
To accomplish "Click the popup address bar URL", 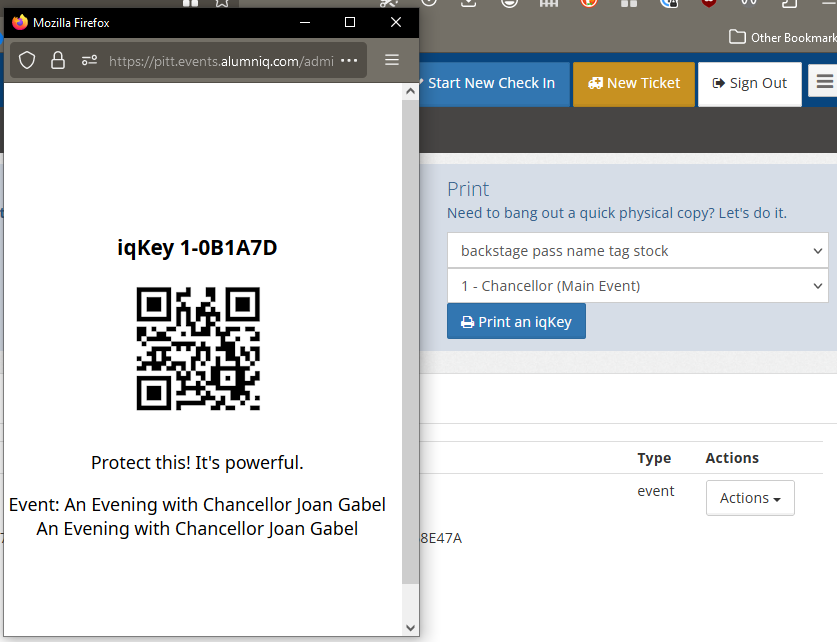I will (221, 61).
